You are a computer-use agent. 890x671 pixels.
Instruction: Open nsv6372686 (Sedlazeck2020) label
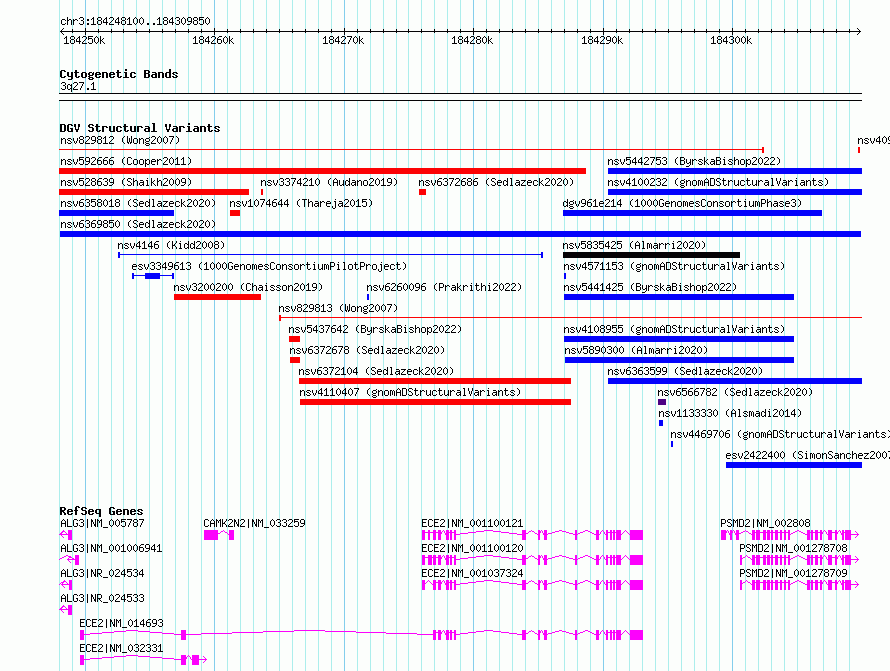click(x=496, y=182)
